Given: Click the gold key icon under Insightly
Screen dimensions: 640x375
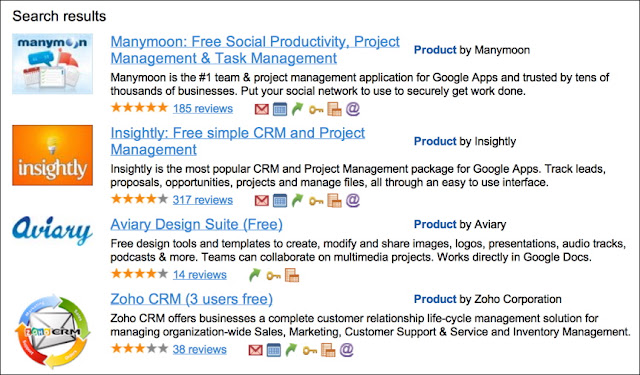Looking at the screenshot, I should coord(316,201).
